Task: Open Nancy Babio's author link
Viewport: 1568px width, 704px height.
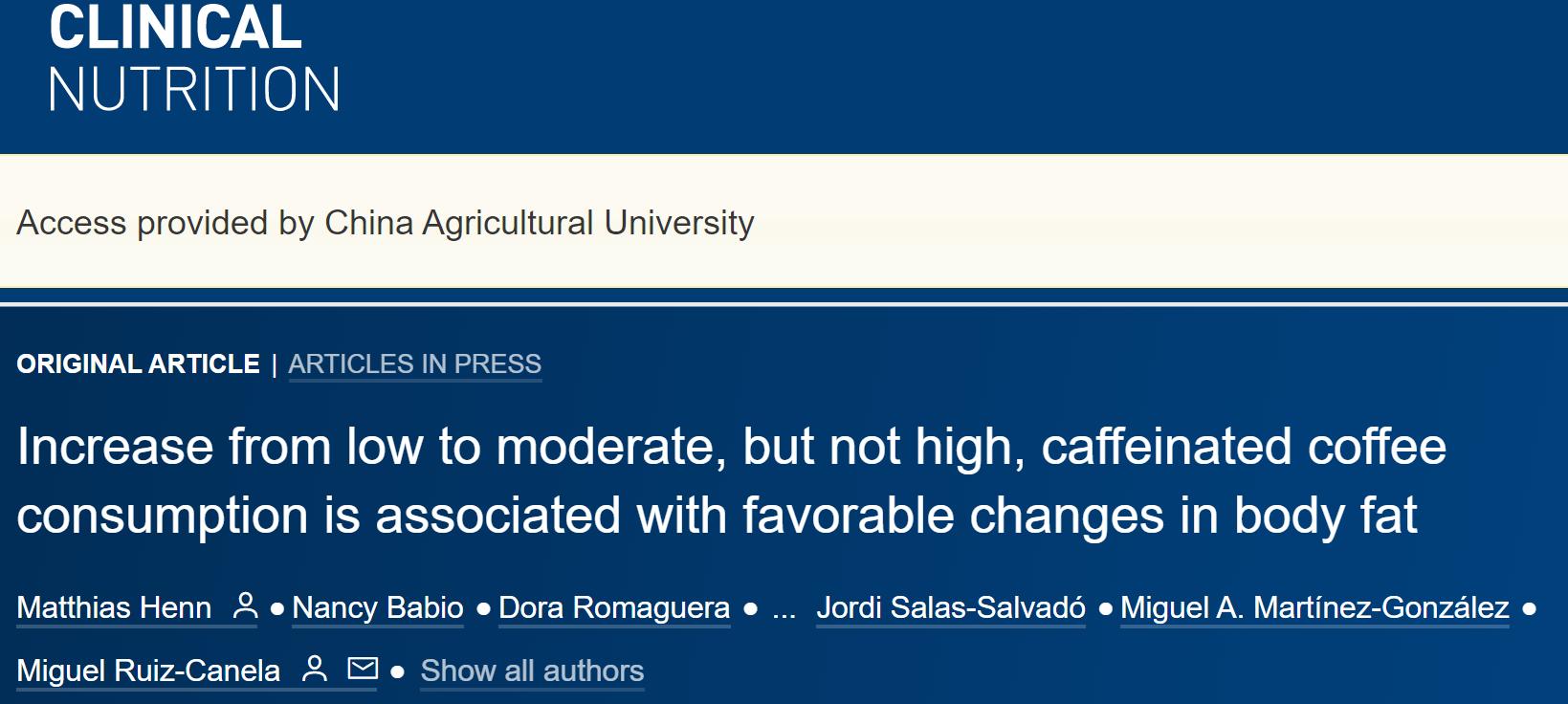Action: tap(377, 607)
